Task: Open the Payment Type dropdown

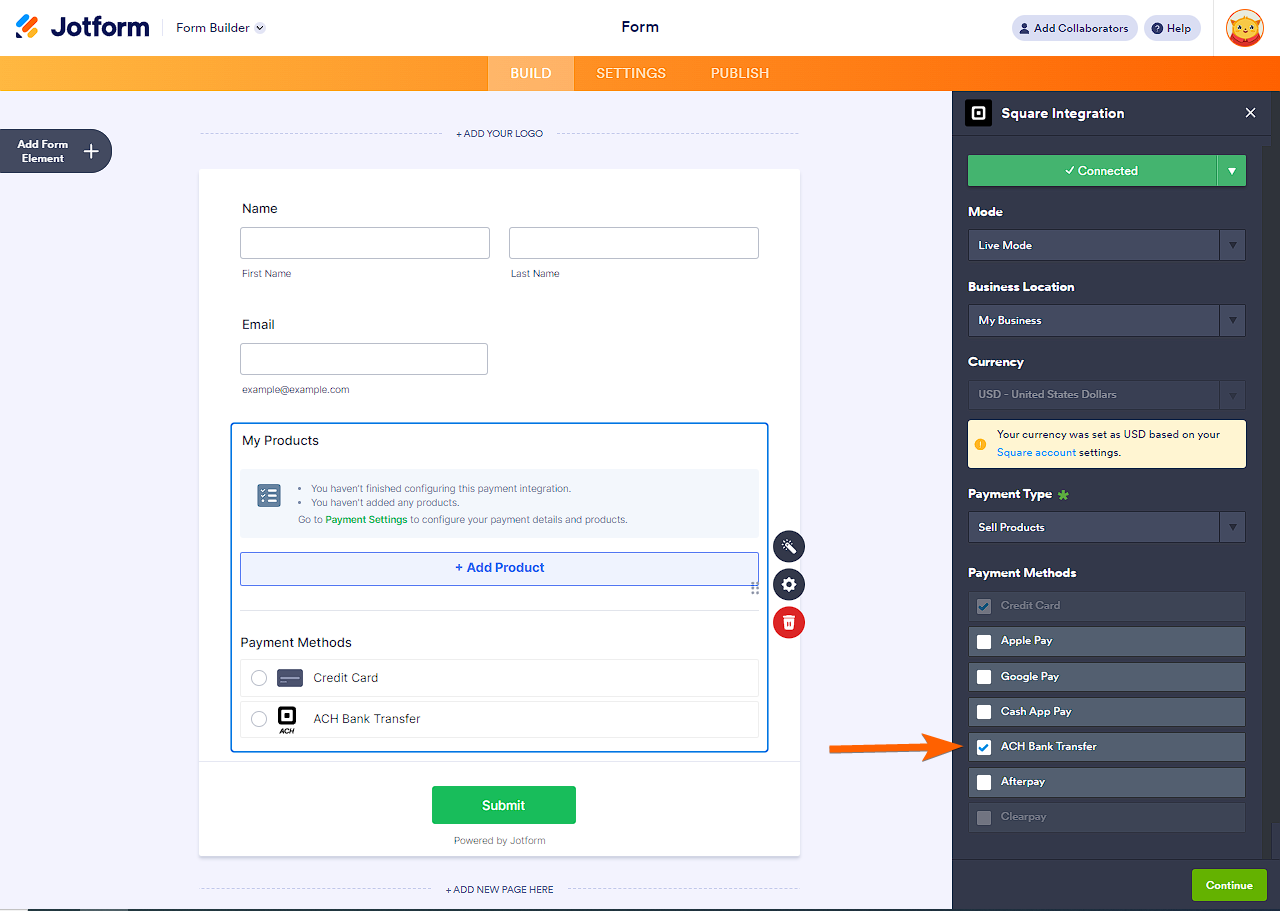Action: click(1107, 527)
